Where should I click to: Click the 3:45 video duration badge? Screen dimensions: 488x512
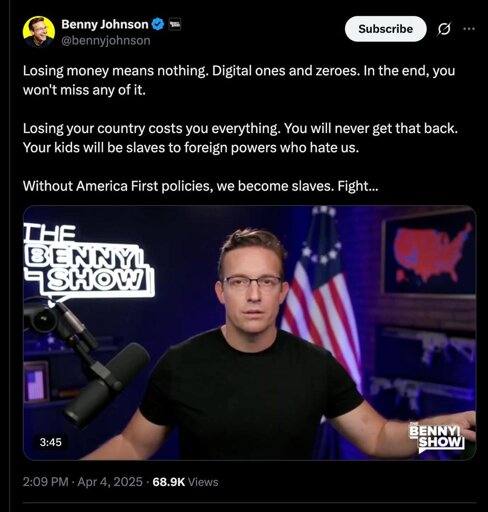coord(50,442)
